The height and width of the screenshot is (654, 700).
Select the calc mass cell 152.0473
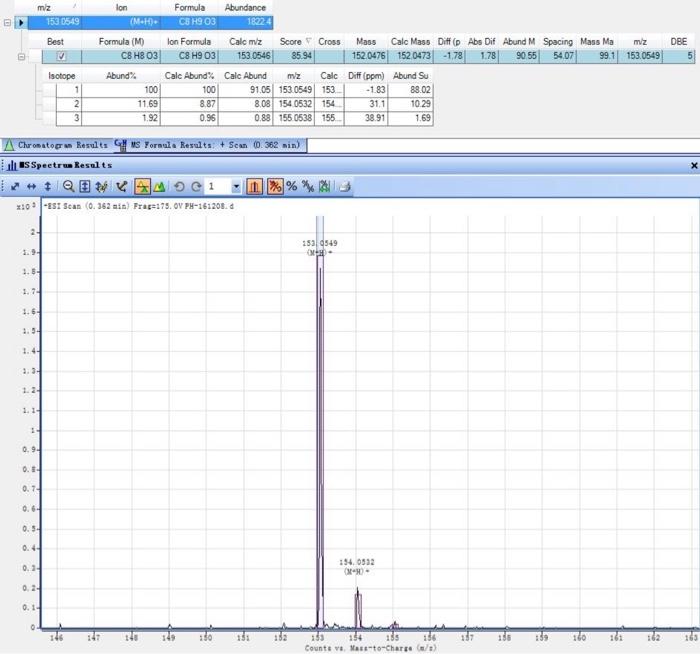point(410,56)
